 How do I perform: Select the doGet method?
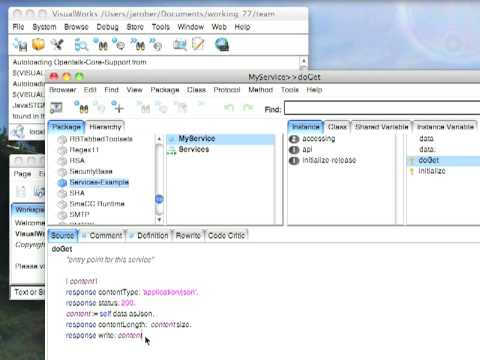click(x=443, y=160)
